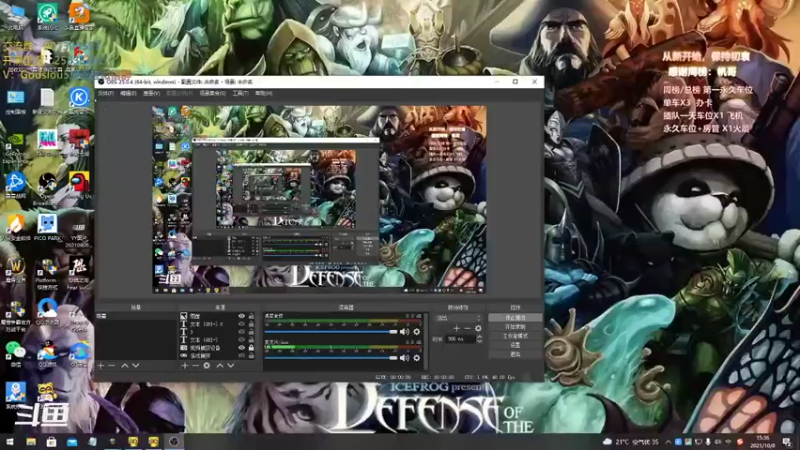Toggle visibility of 显示器捕获 source
The image size is (800, 450).
(241, 356)
